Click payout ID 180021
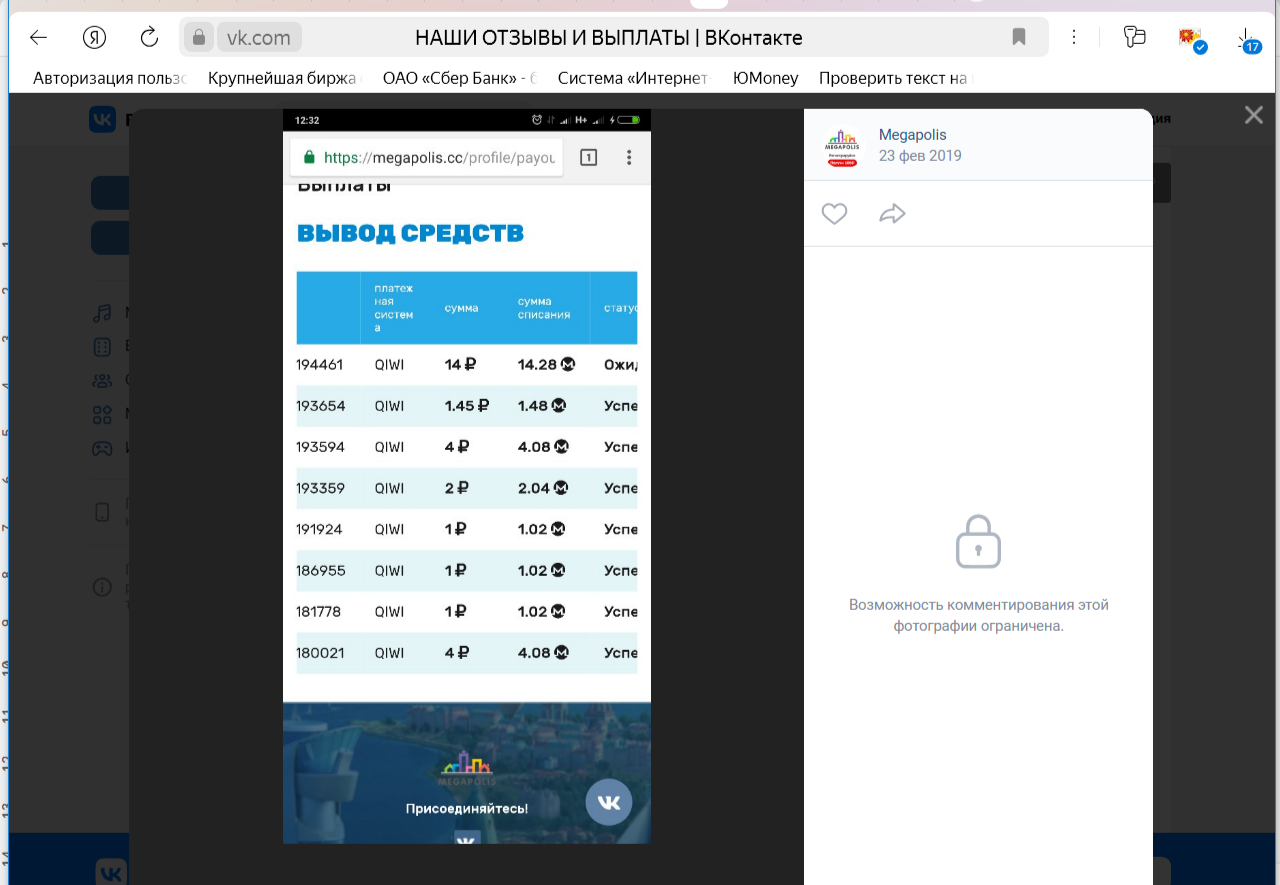The height and width of the screenshot is (885, 1280). [x=320, y=652]
